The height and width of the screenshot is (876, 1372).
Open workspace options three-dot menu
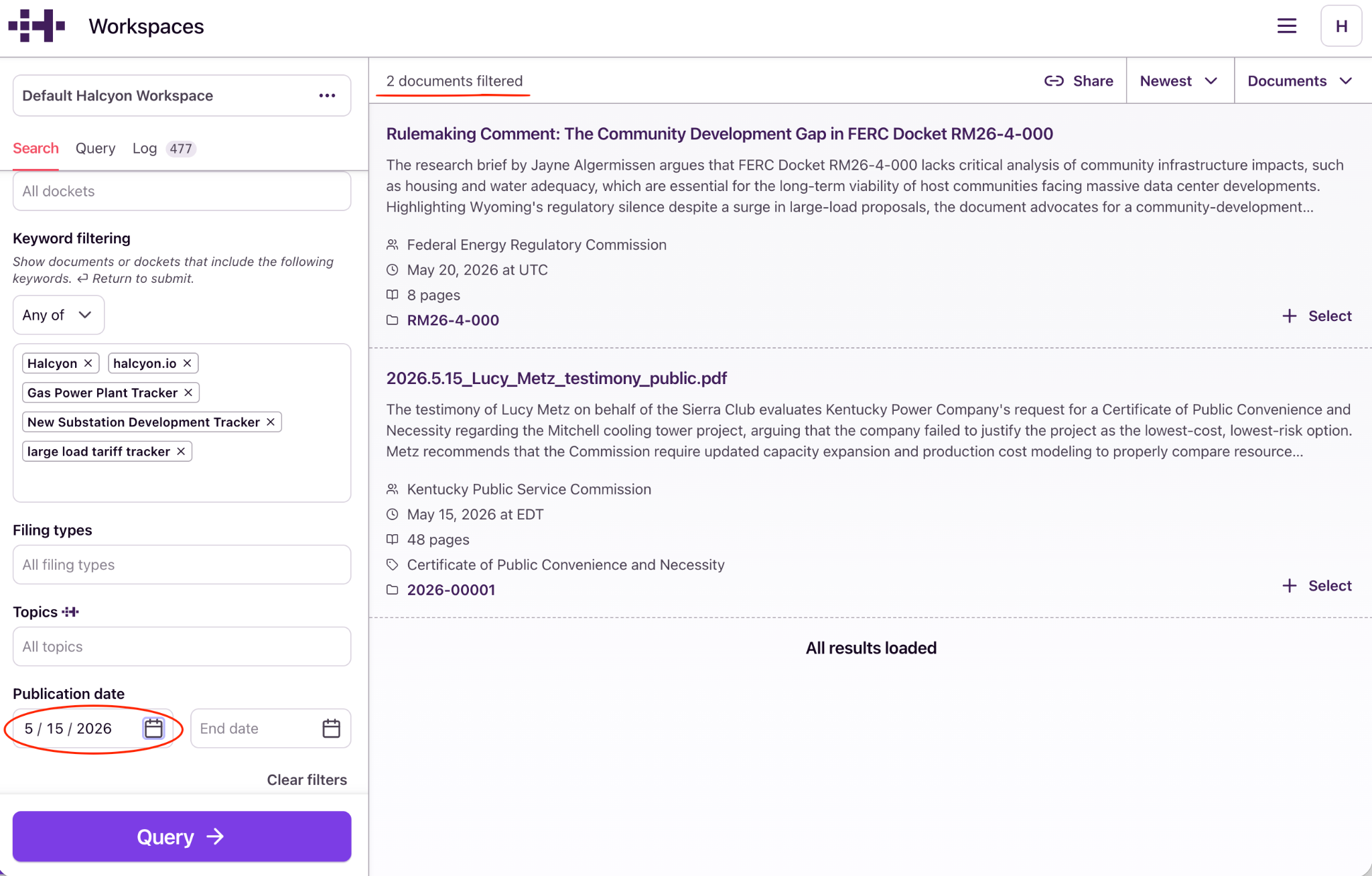click(327, 95)
